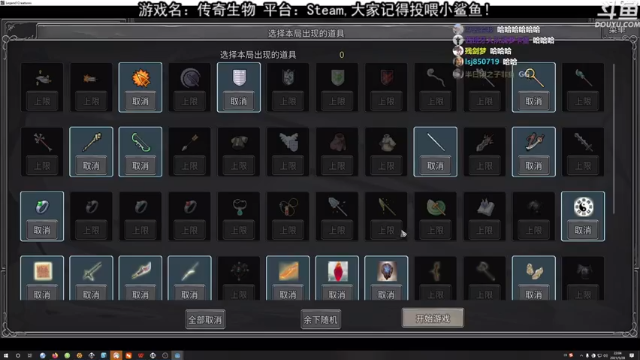Select the golden magnifier staff item

pyautogui.click(x=534, y=78)
